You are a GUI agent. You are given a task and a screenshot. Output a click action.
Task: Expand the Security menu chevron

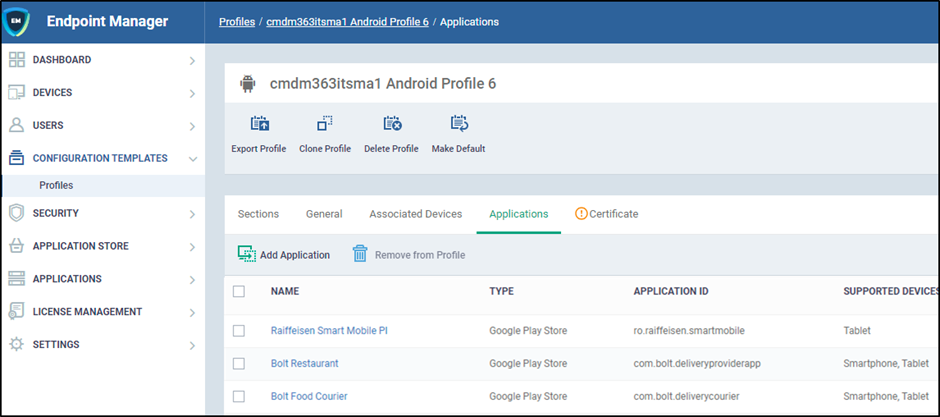tap(192, 214)
